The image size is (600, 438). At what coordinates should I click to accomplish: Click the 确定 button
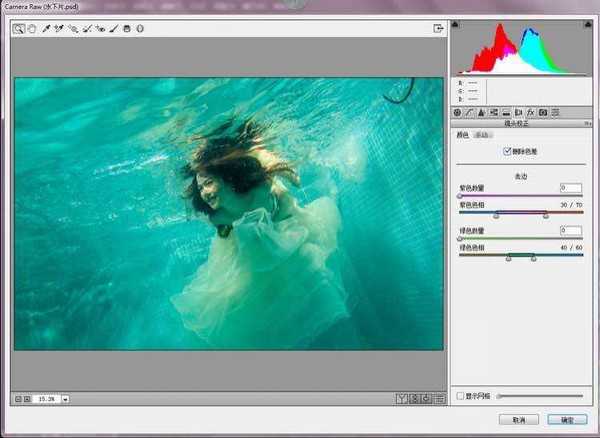click(567, 420)
